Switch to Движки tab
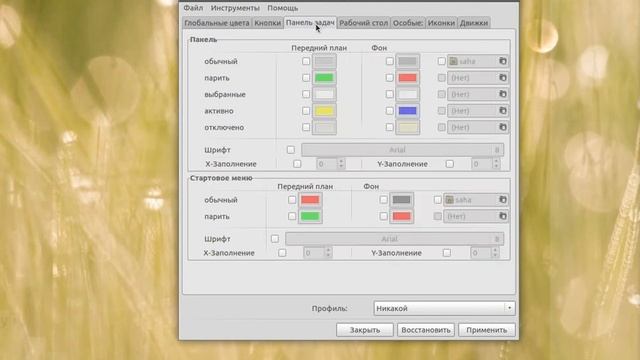The width and height of the screenshot is (640, 360). coord(474,23)
